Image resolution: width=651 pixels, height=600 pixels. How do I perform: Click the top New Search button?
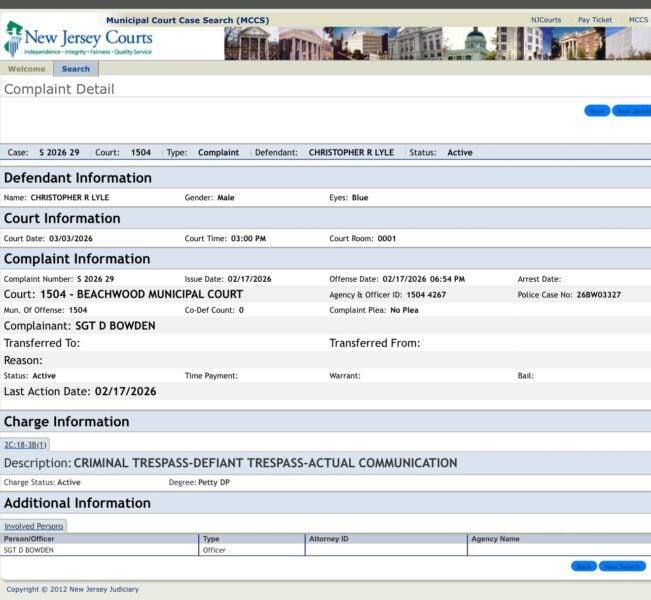(631, 111)
